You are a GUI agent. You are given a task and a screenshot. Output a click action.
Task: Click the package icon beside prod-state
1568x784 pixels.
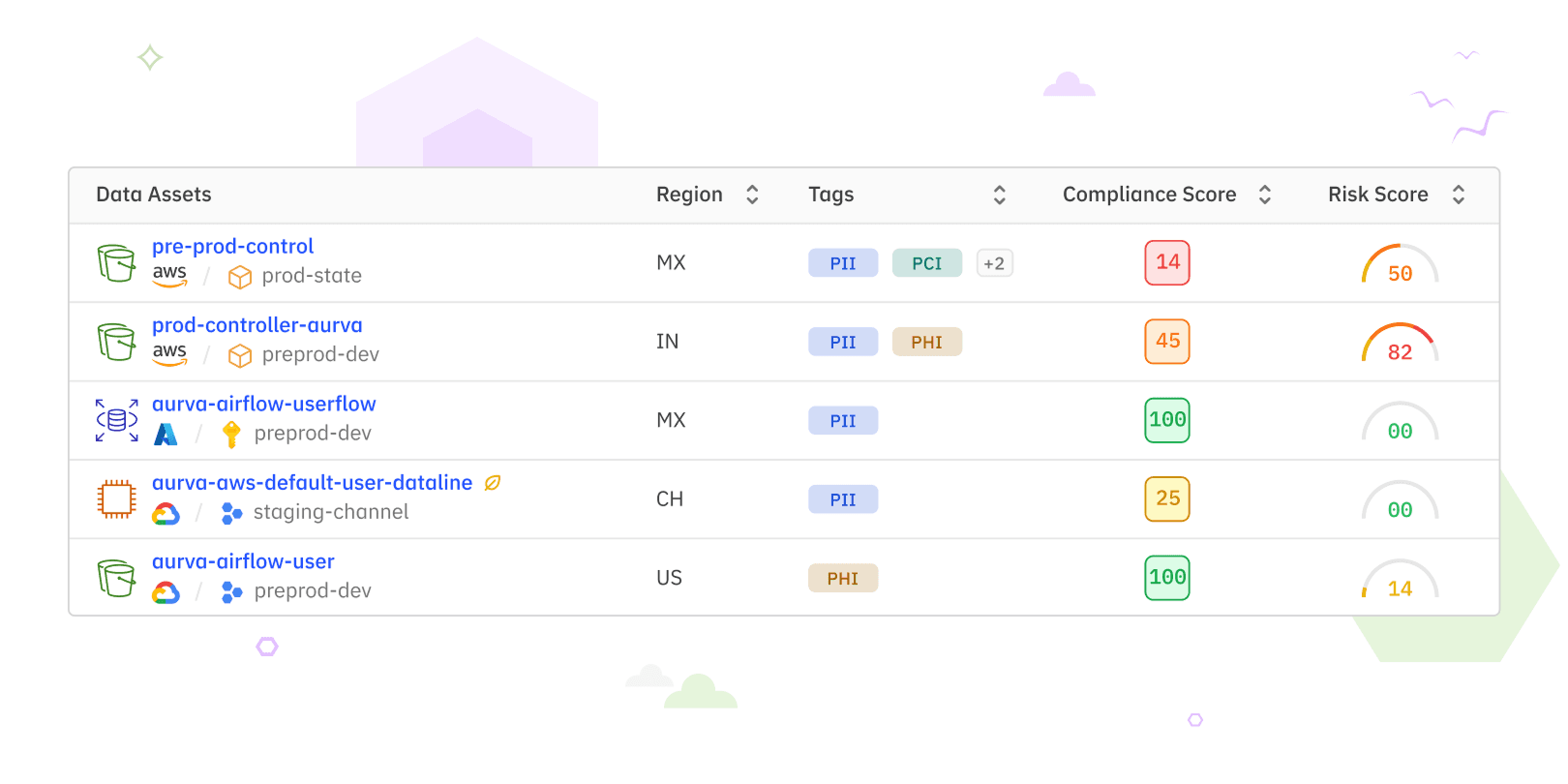[239, 278]
